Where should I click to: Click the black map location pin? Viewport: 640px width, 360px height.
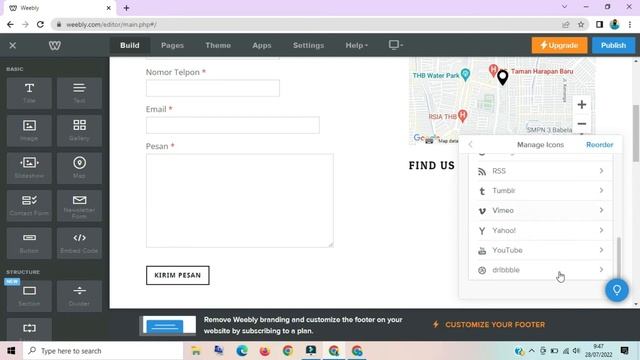(x=502, y=78)
